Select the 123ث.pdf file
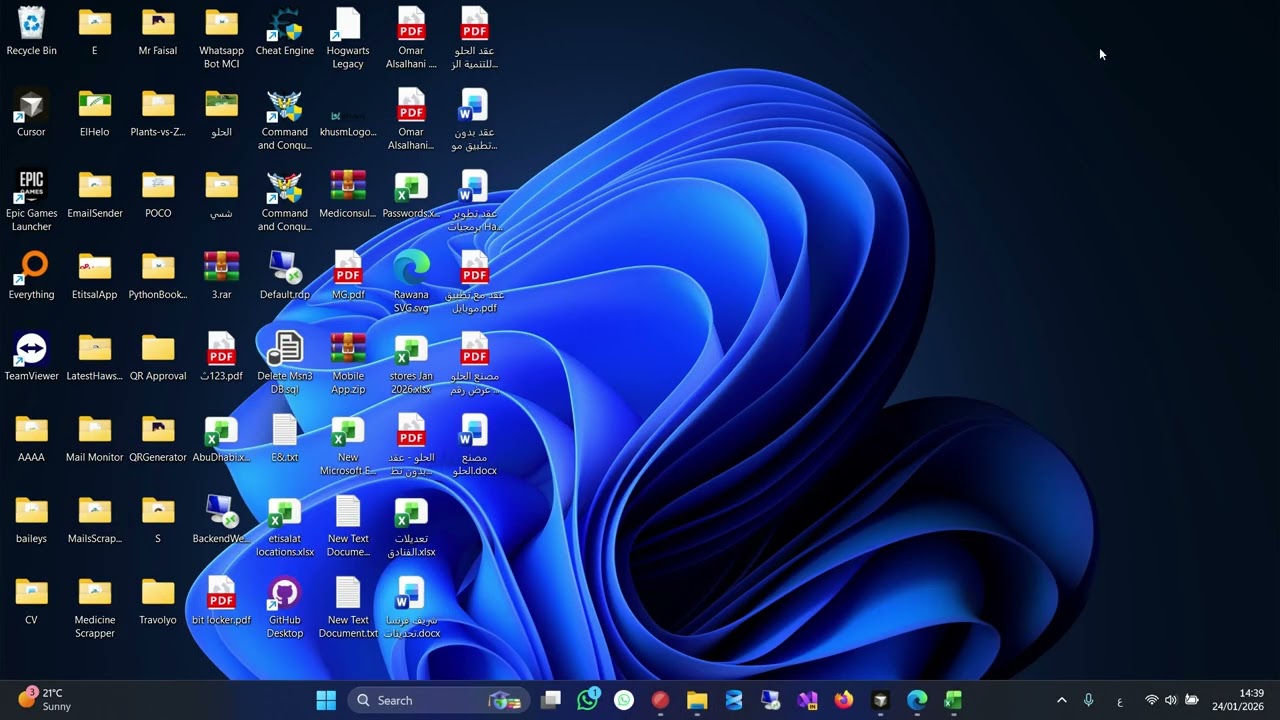 tap(221, 357)
